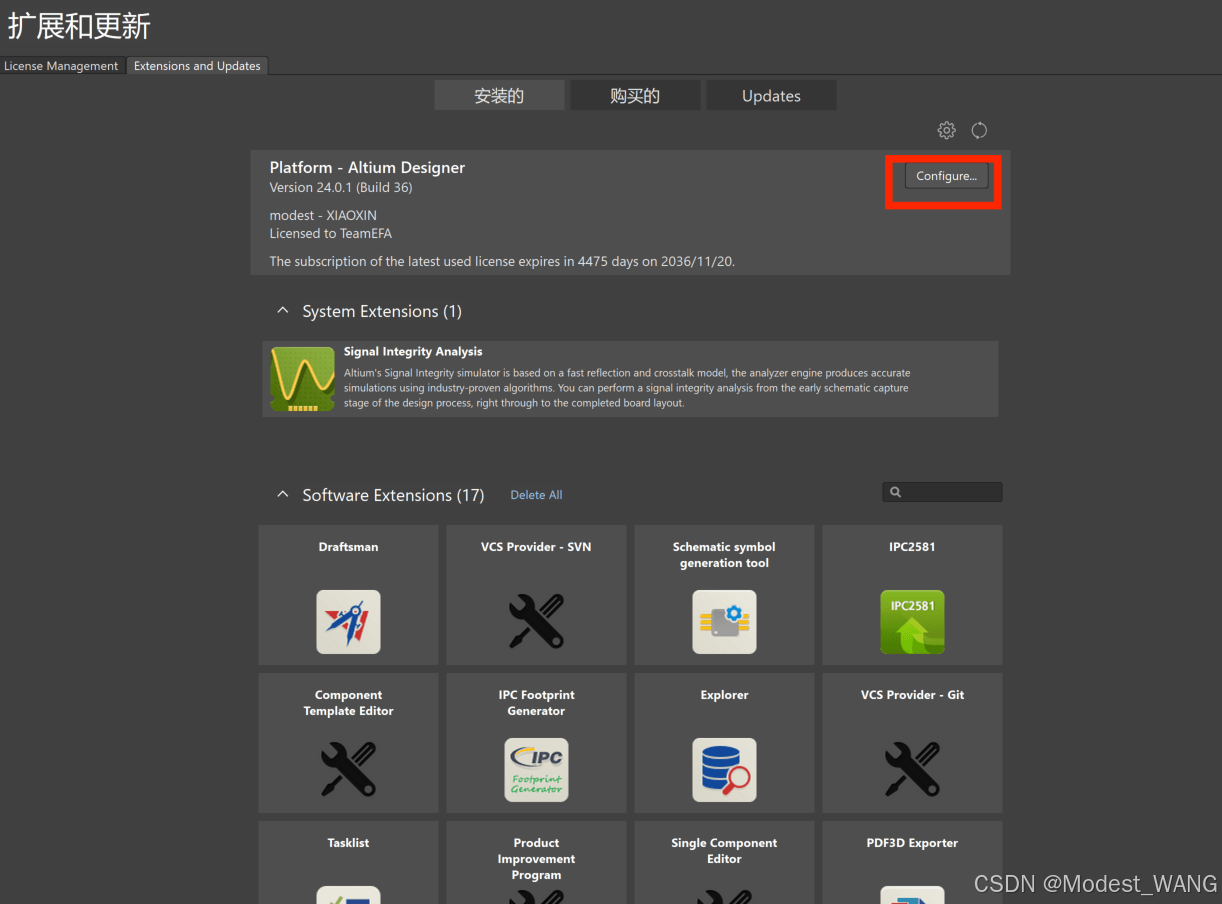Open the Updates tab

coord(771,96)
